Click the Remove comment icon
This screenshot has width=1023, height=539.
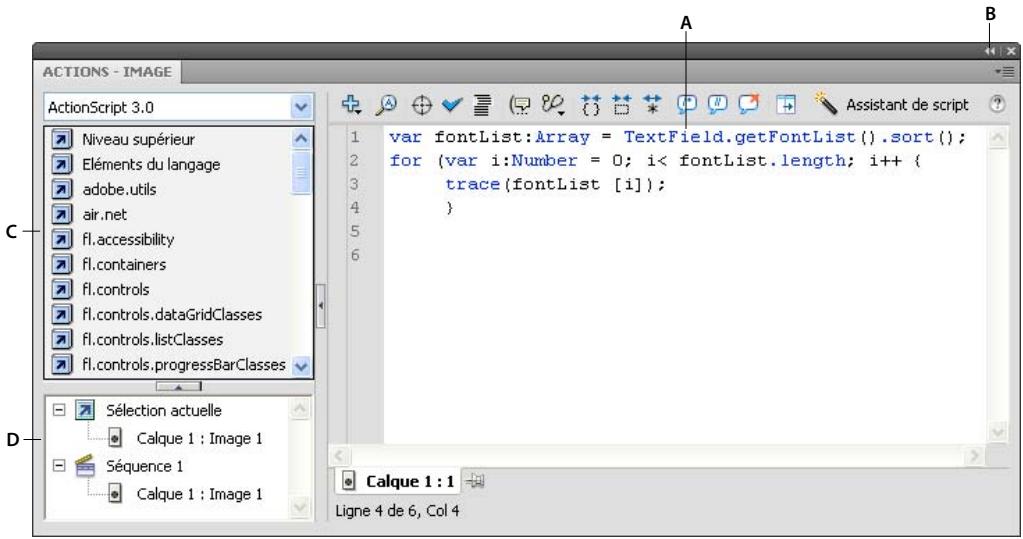[x=749, y=104]
